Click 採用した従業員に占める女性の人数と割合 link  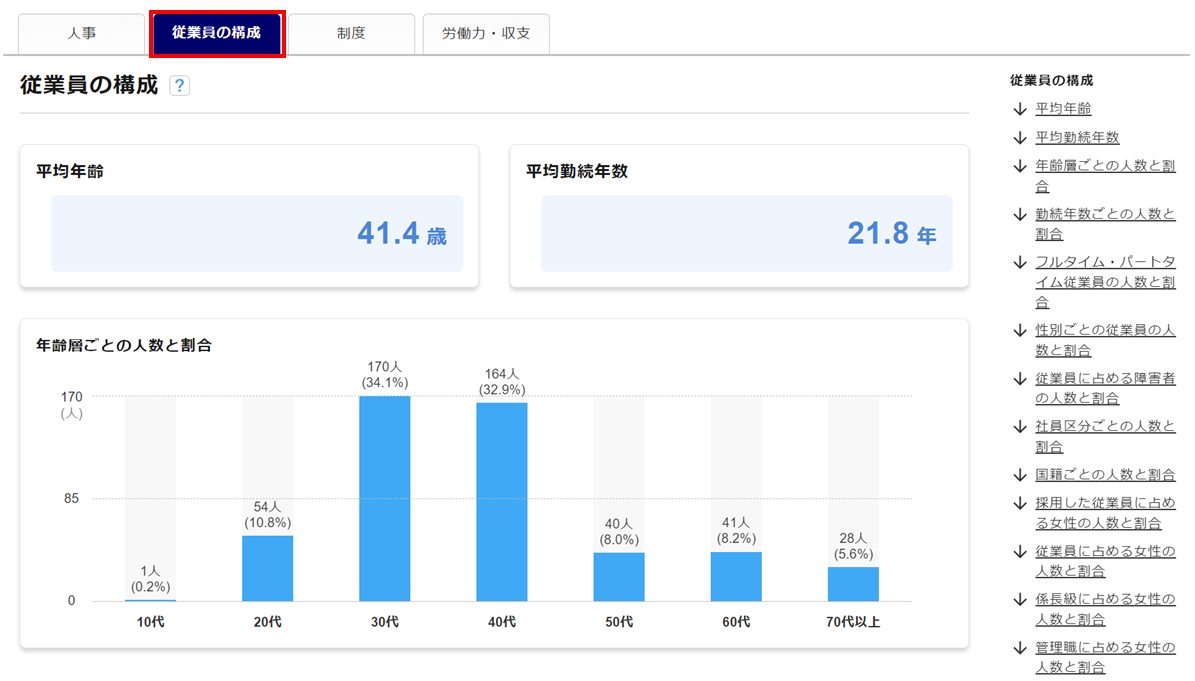point(1105,513)
